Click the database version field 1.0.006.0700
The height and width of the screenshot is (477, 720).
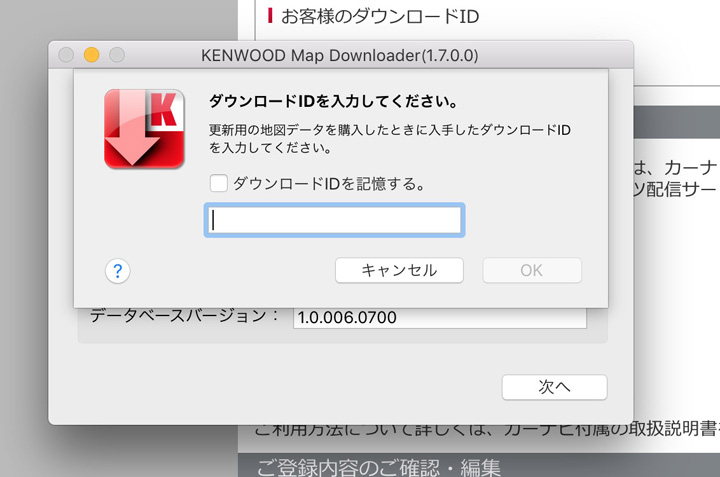(x=439, y=318)
